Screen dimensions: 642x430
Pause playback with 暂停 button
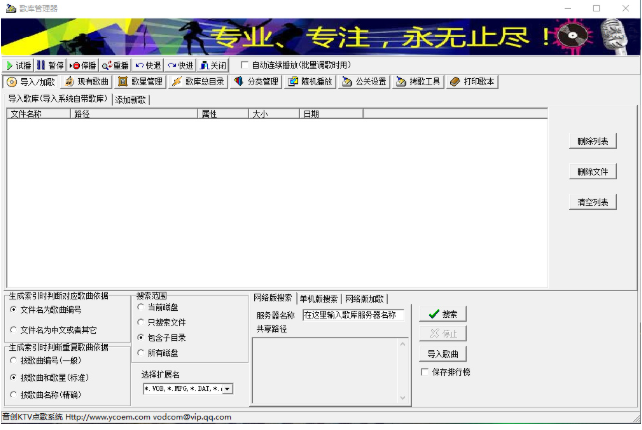[50, 65]
